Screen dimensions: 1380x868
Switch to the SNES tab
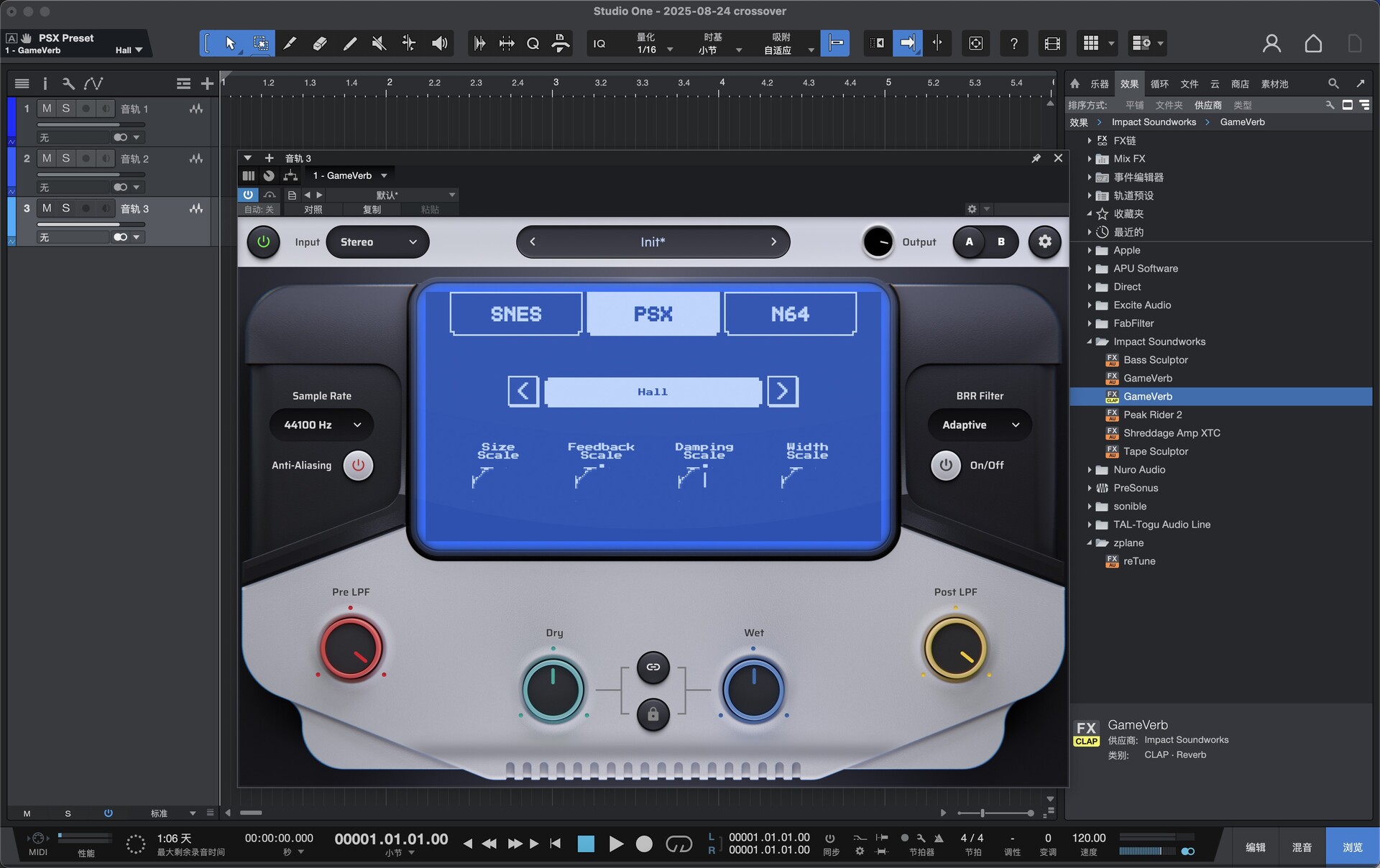(516, 314)
